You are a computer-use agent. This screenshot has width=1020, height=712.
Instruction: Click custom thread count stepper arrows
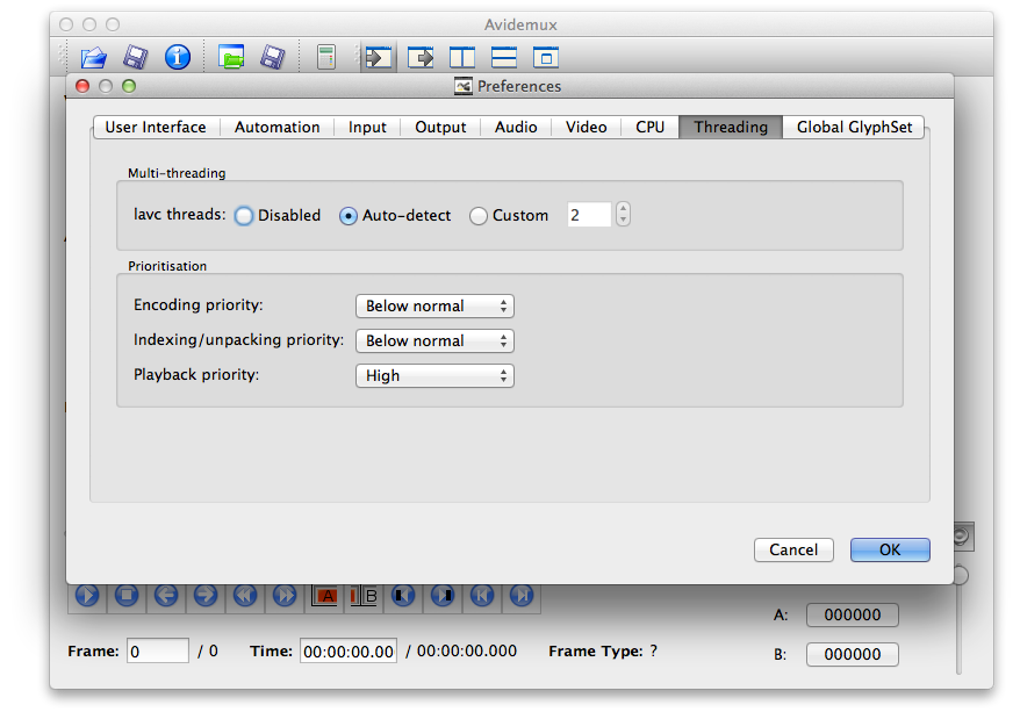click(623, 215)
